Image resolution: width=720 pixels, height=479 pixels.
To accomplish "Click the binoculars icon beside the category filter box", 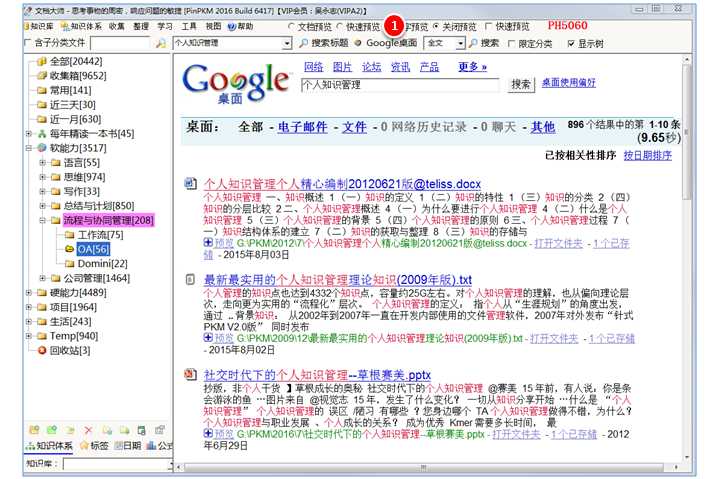I will [x=161, y=44].
